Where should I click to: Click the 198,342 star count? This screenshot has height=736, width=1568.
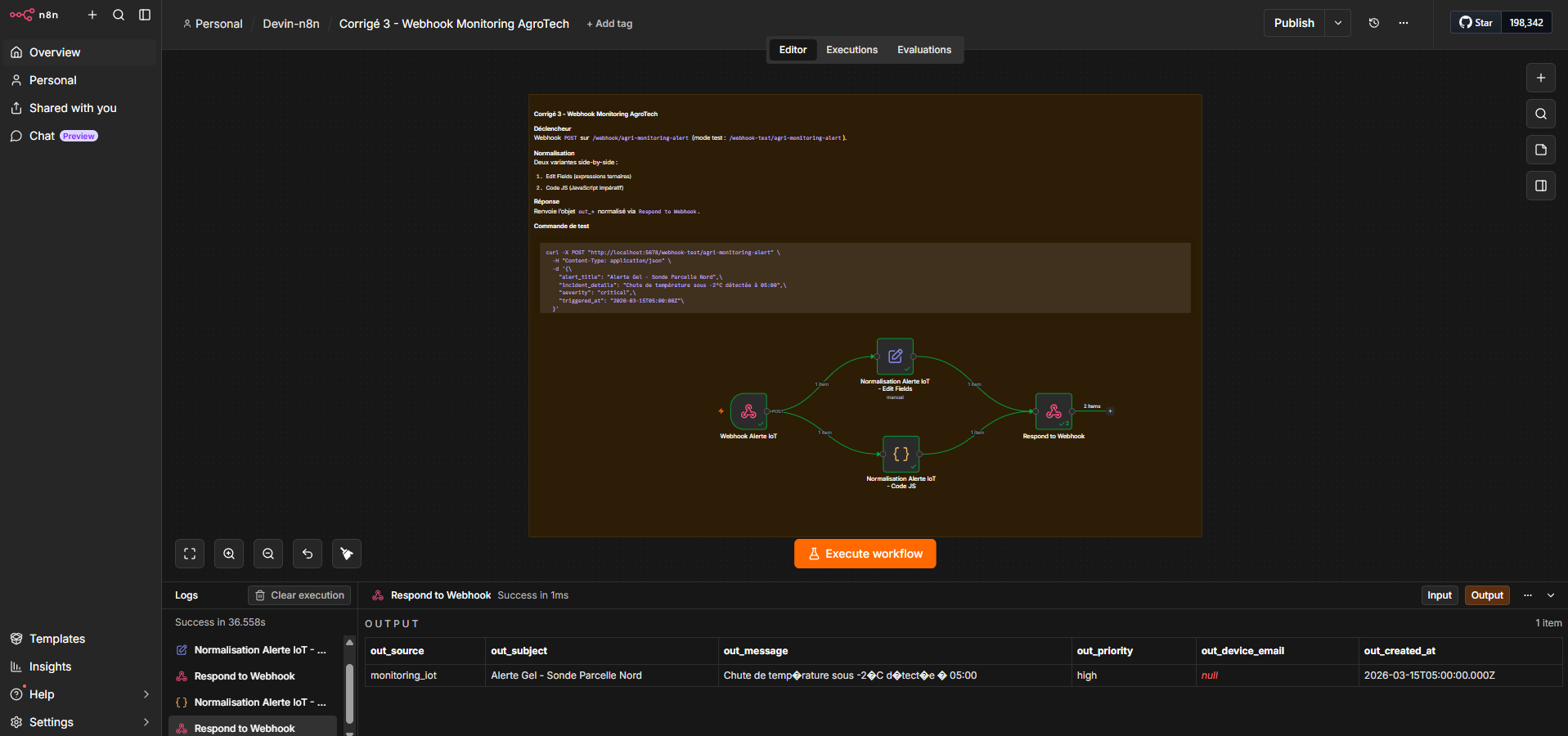click(1526, 23)
